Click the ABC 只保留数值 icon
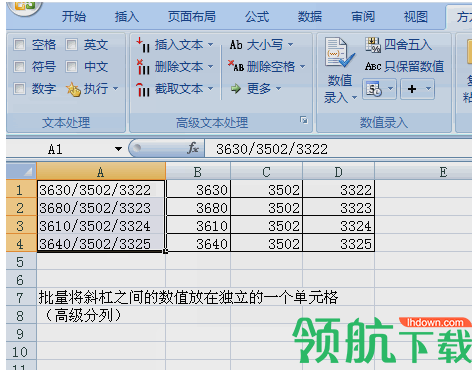The height and width of the screenshot is (370, 472). coord(373,66)
